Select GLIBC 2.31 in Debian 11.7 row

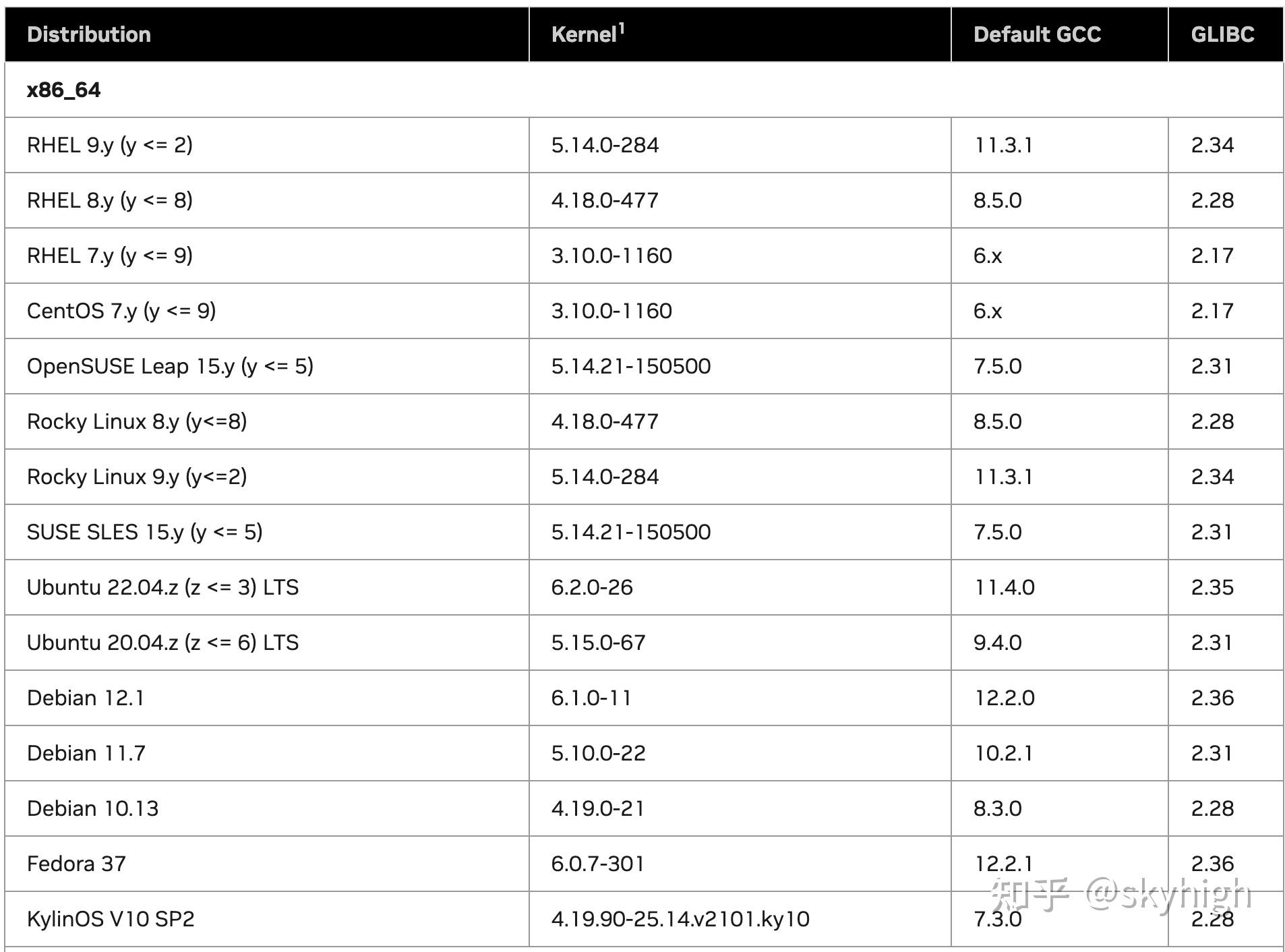point(1212,753)
